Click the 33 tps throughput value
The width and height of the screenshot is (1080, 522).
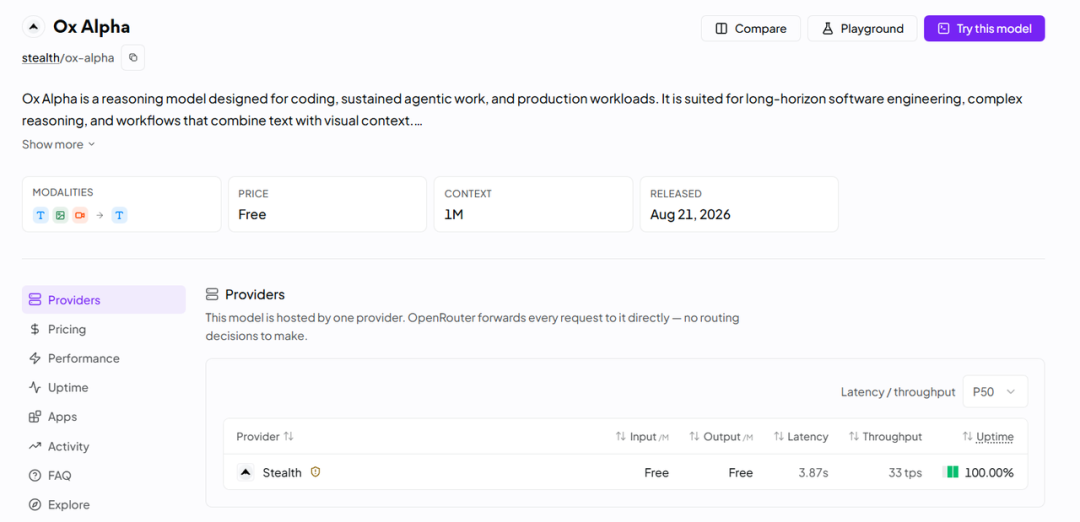click(x=905, y=472)
